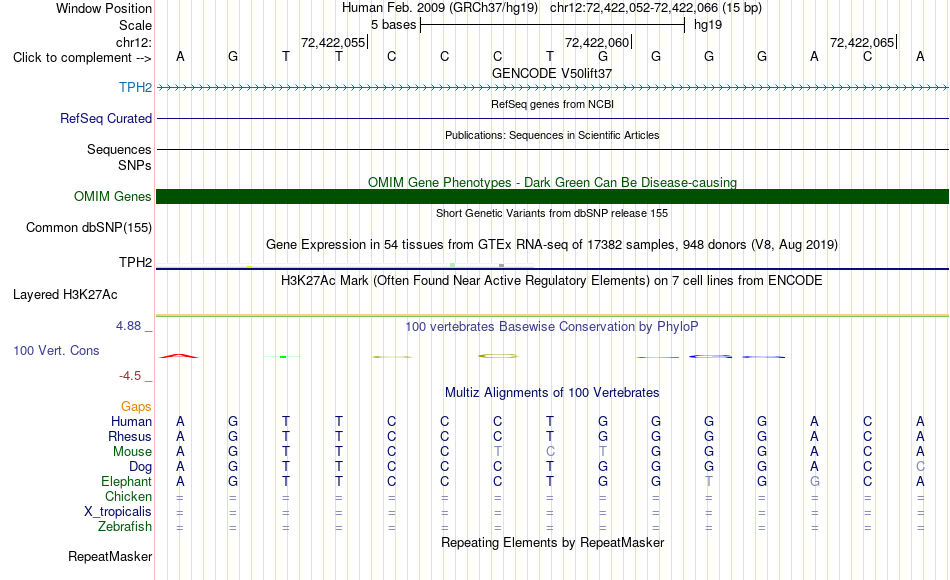The height and width of the screenshot is (580, 950).
Task: Click Repeating Elements by RepeatMasker title
Action: point(552,542)
